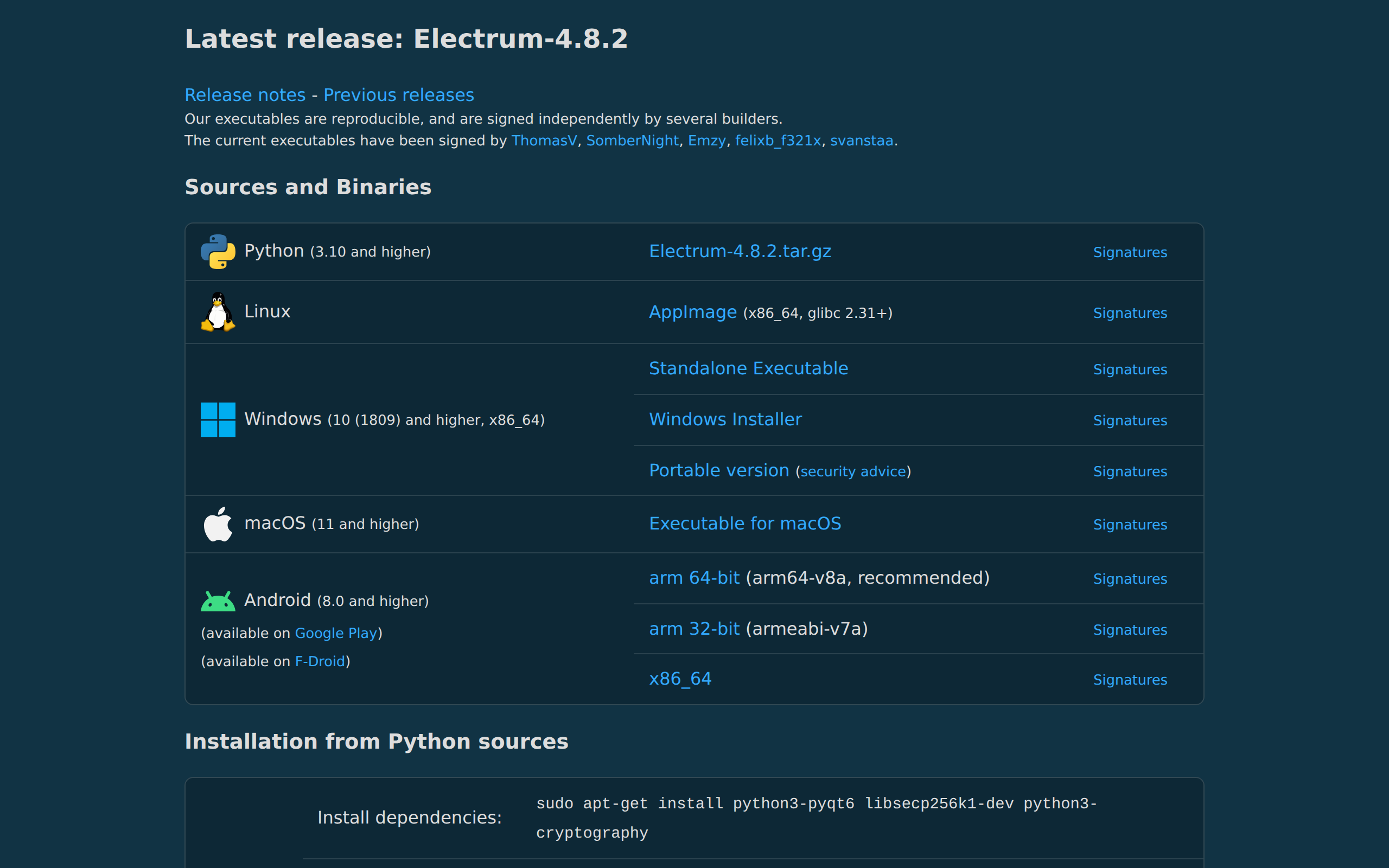Click the '(x86_64, glibc 2.31+)' note
Screen dimensions: 1389x868
[817, 314]
